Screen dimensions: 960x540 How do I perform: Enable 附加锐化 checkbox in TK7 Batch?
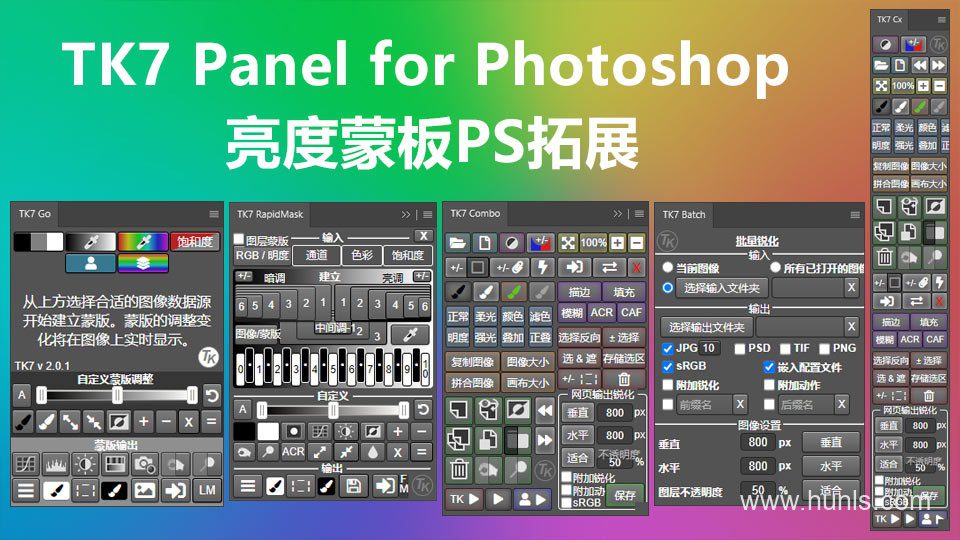point(667,385)
